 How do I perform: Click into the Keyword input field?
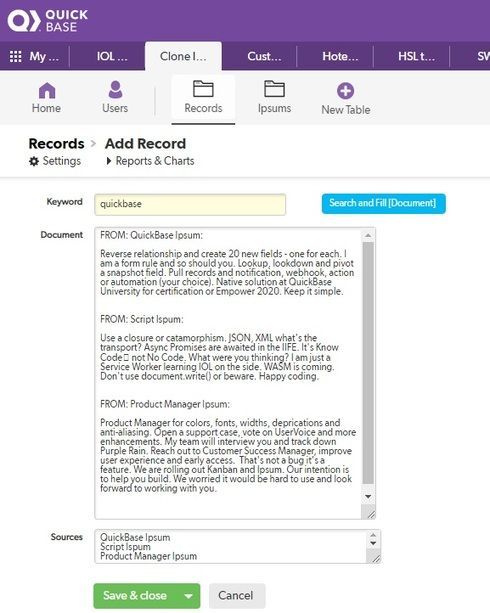pos(190,204)
